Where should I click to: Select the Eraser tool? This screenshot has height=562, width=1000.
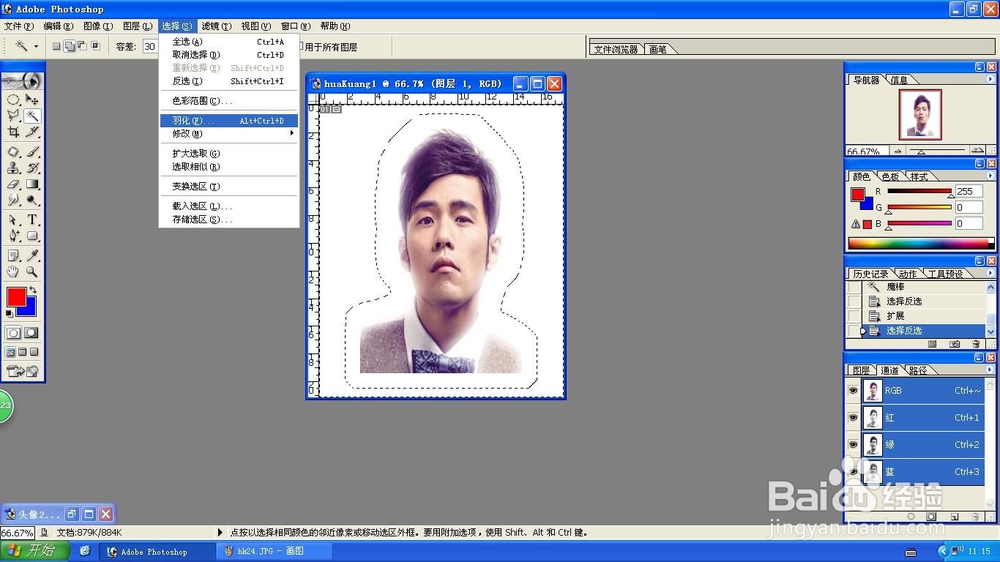point(13,184)
